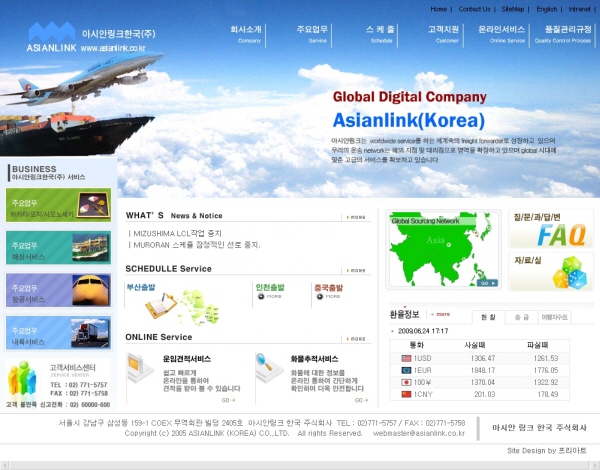The height and width of the screenshot is (470, 600).
Task: Click the 고객서비스센터 heading
Action: coord(72,367)
